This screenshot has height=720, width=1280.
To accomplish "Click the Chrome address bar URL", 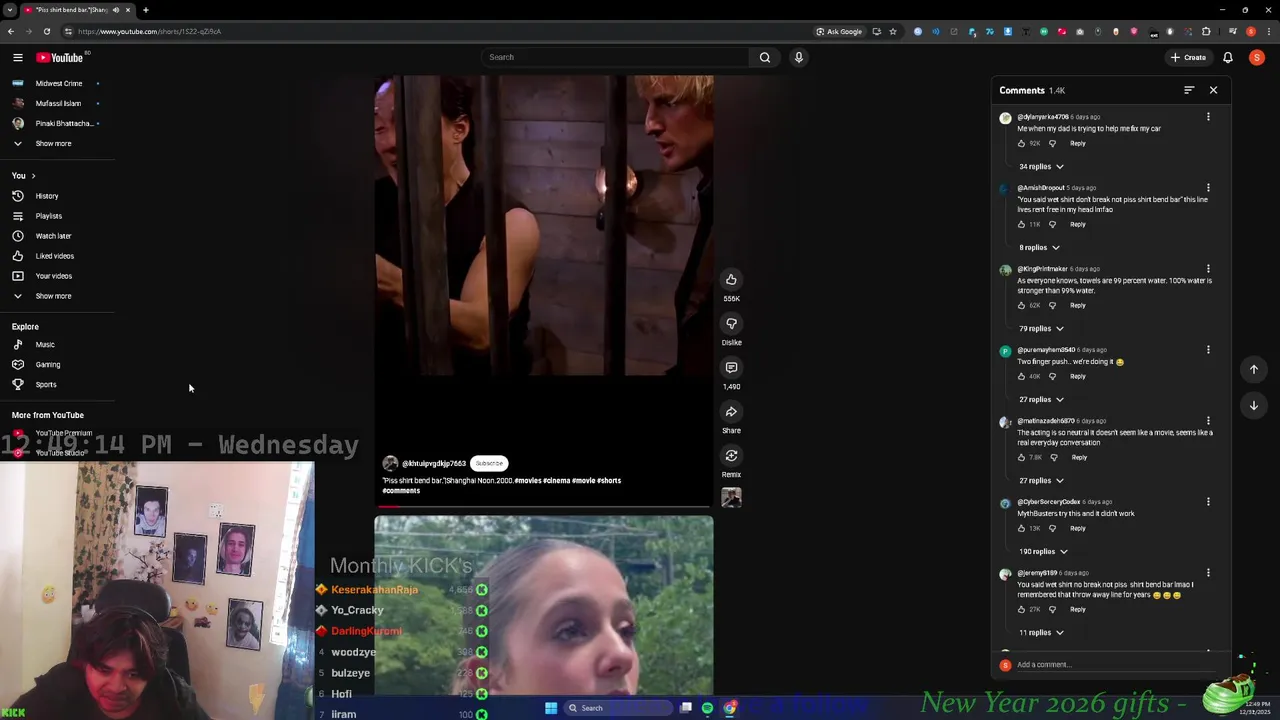I will coord(150,31).
